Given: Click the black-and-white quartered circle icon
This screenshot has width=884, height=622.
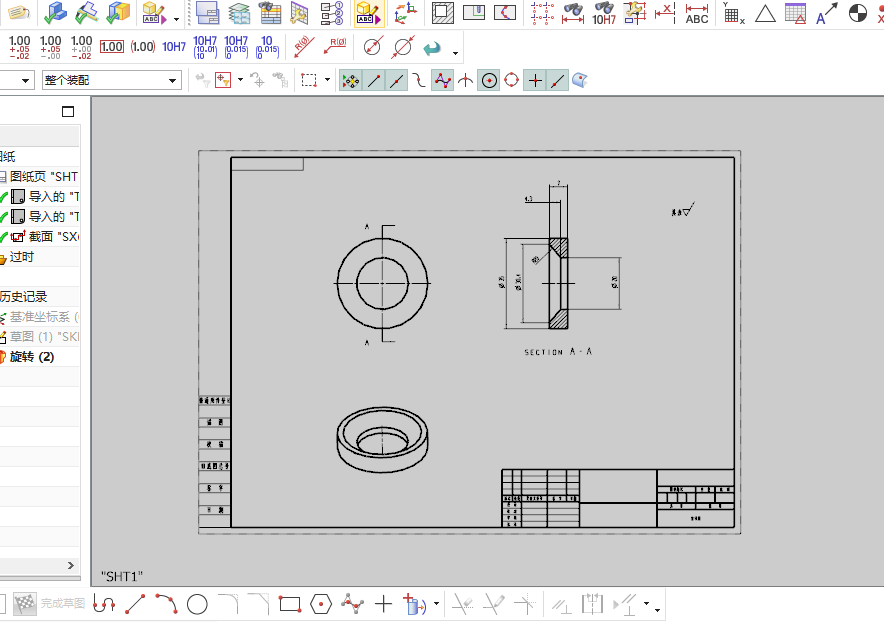Looking at the screenshot, I should (x=858, y=12).
